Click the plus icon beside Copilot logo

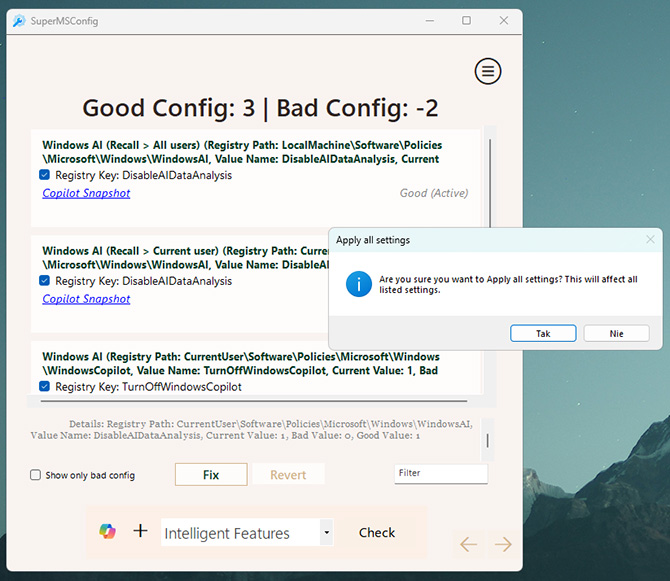140,531
